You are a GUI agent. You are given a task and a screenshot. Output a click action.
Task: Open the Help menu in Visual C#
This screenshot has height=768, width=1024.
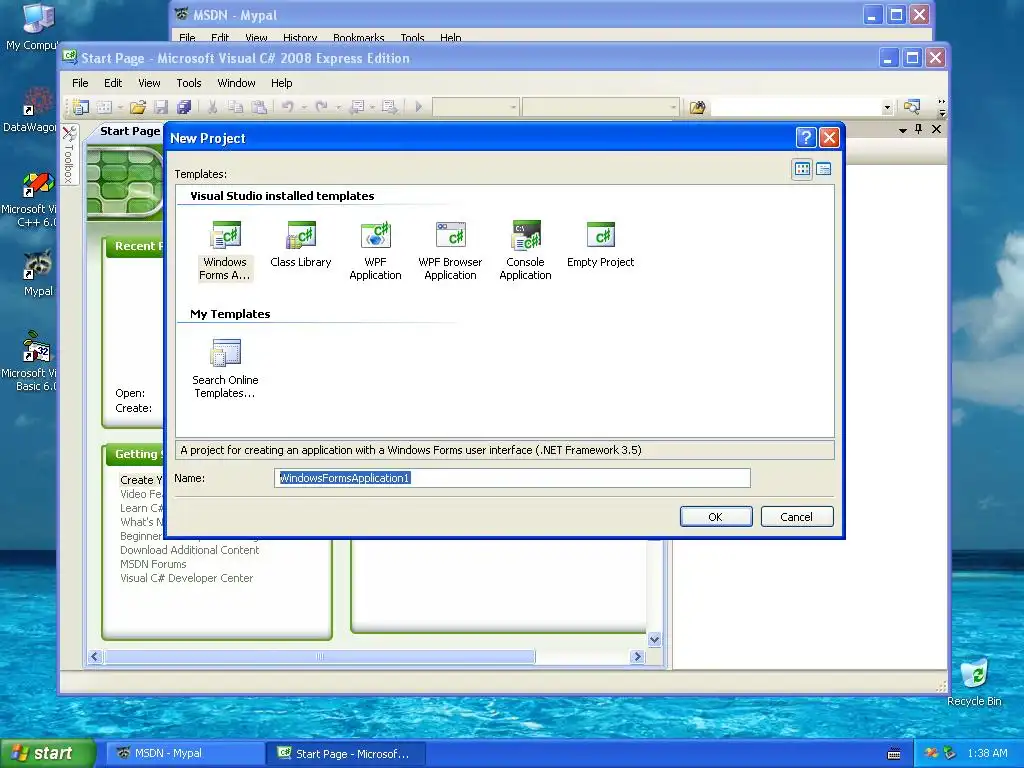[x=281, y=83]
